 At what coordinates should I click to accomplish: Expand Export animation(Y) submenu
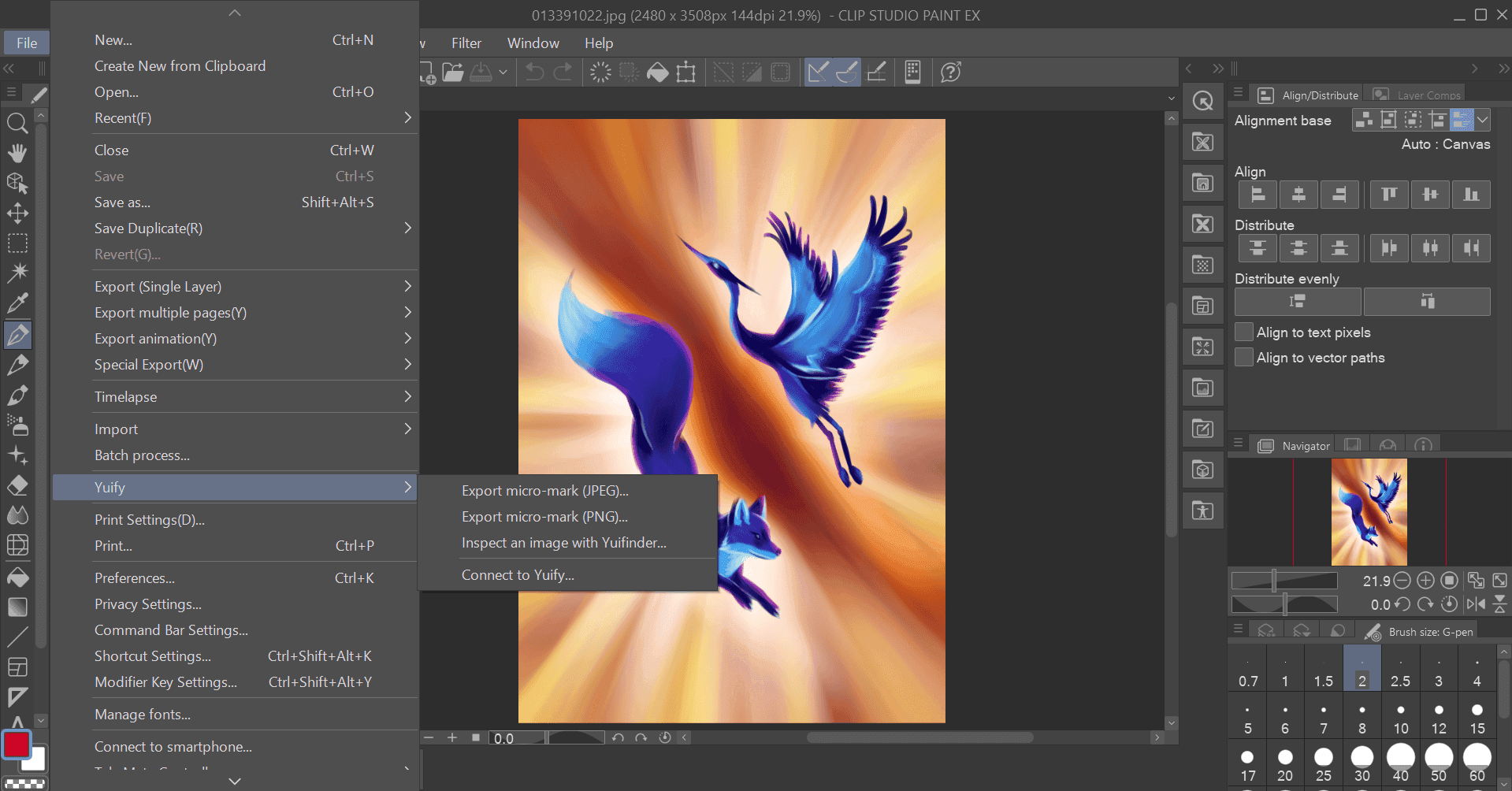click(235, 339)
